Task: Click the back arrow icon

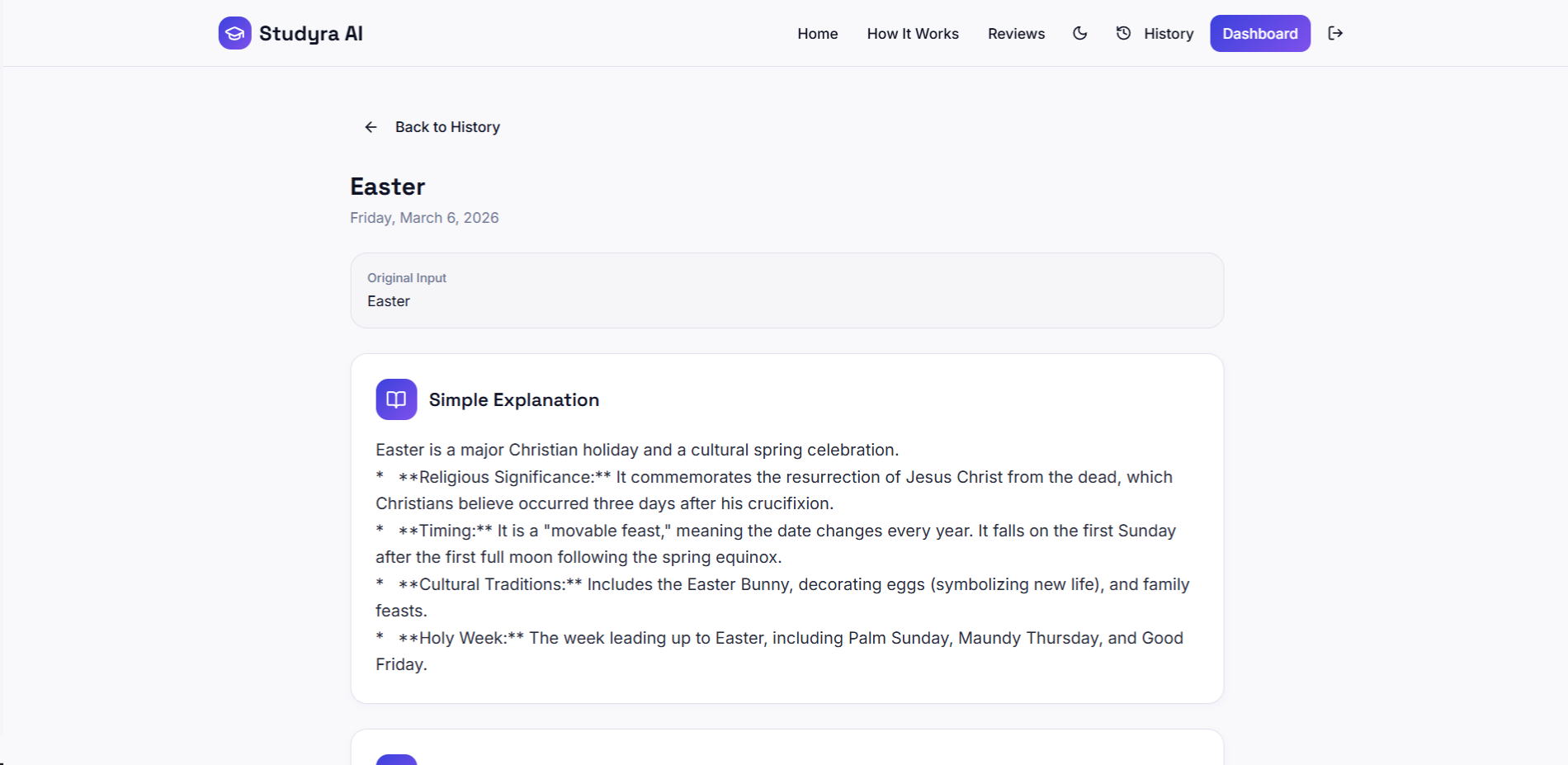Action: [371, 127]
